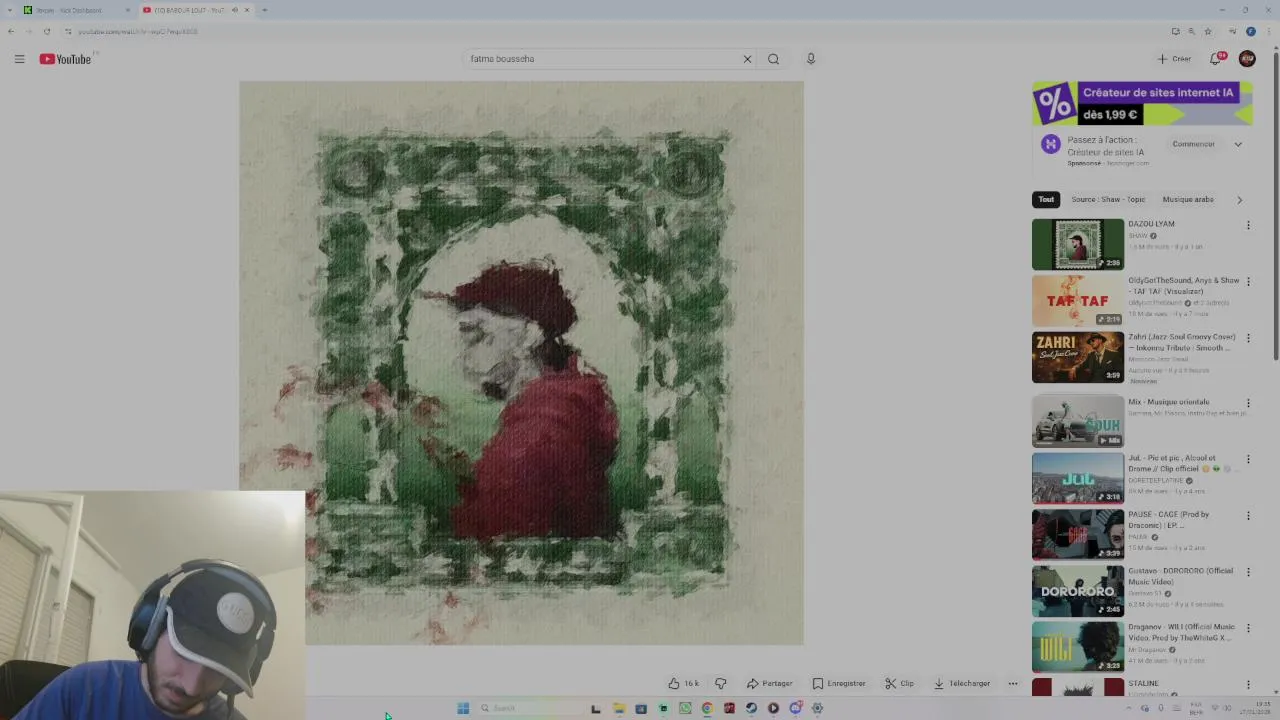Click Commencer on the sponsored ad
This screenshot has width=1280, height=720.
point(1193,144)
